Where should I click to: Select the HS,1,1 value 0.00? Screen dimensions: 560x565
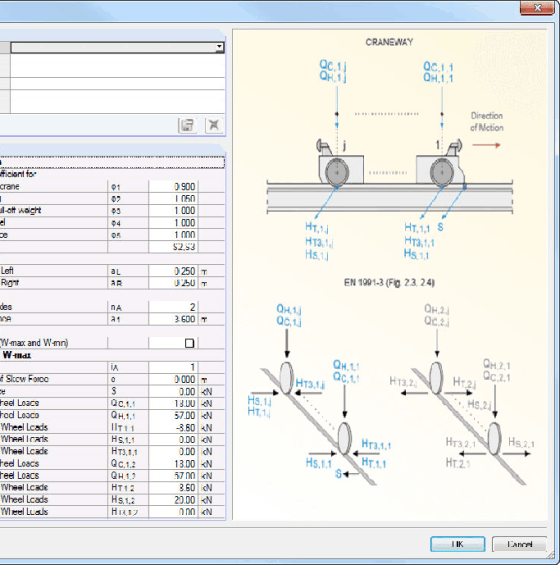click(x=173, y=440)
